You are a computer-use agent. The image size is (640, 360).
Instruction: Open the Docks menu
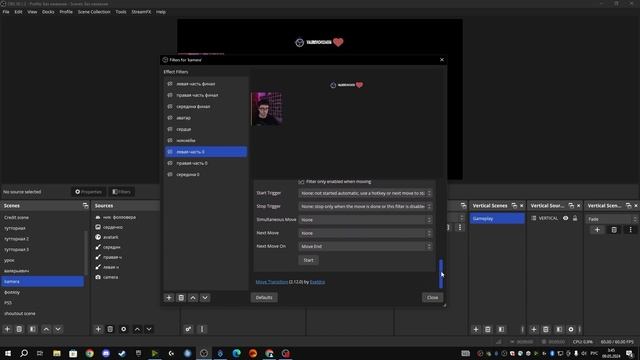(48, 12)
